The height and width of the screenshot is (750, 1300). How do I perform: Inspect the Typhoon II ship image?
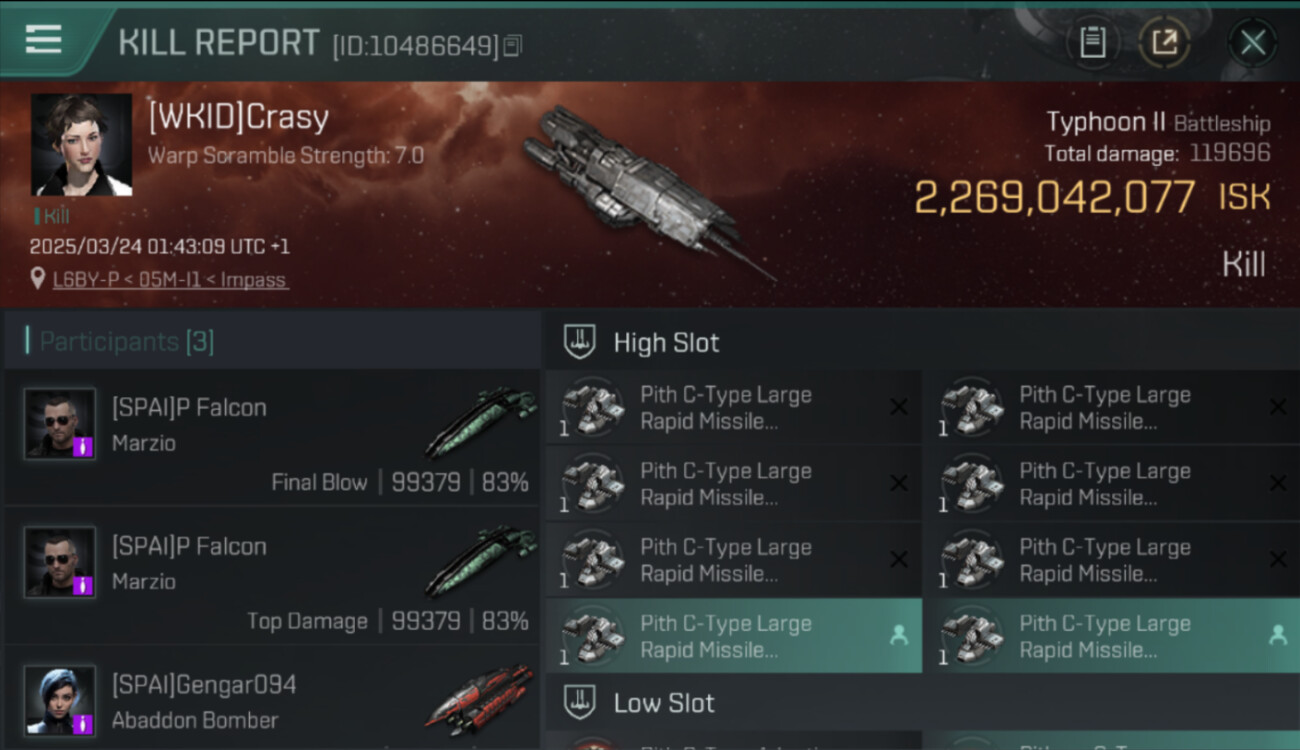pos(645,190)
